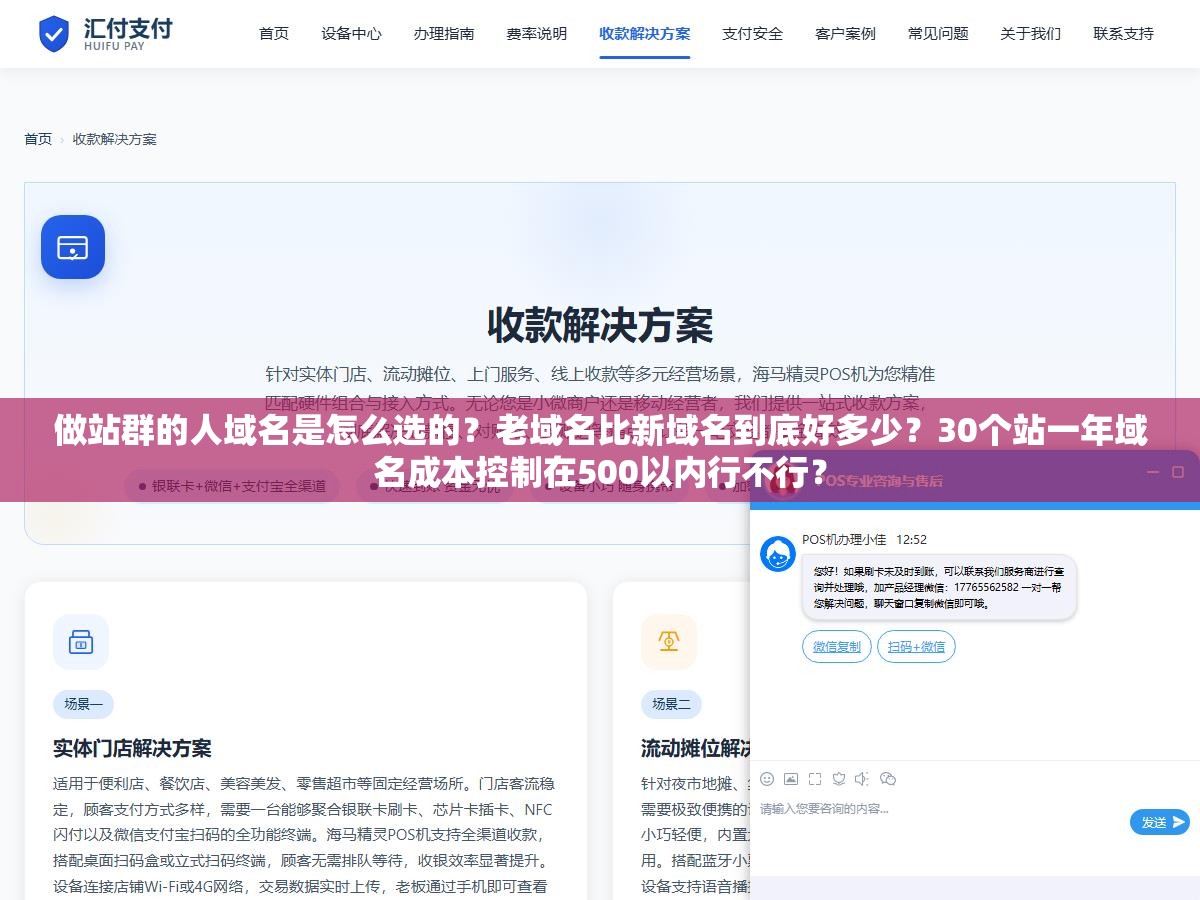Click the 实体门店解决方案 heading
Image resolution: width=1200 pixels, height=900 pixels.
tap(132, 748)
